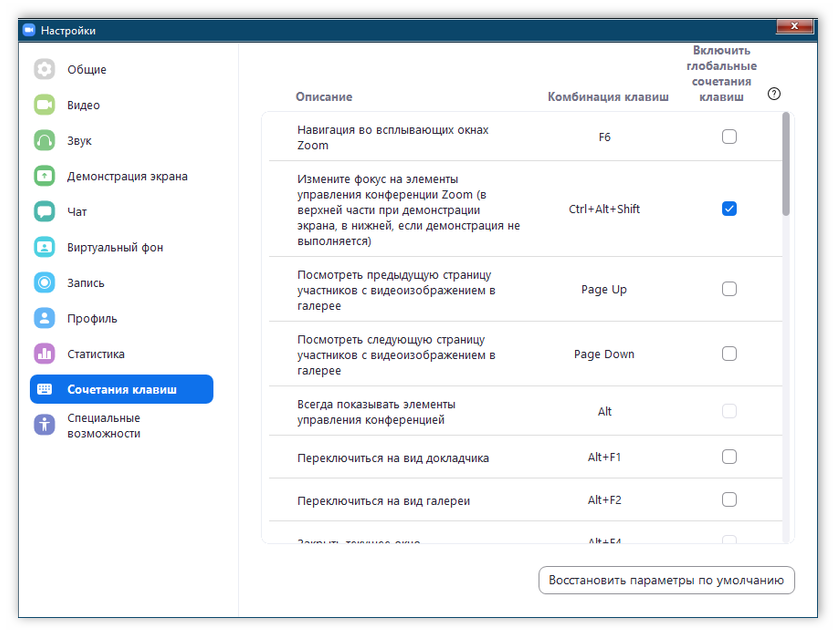Enable global shortcut for Alt+F1 speaker view

tap(729, 457)
